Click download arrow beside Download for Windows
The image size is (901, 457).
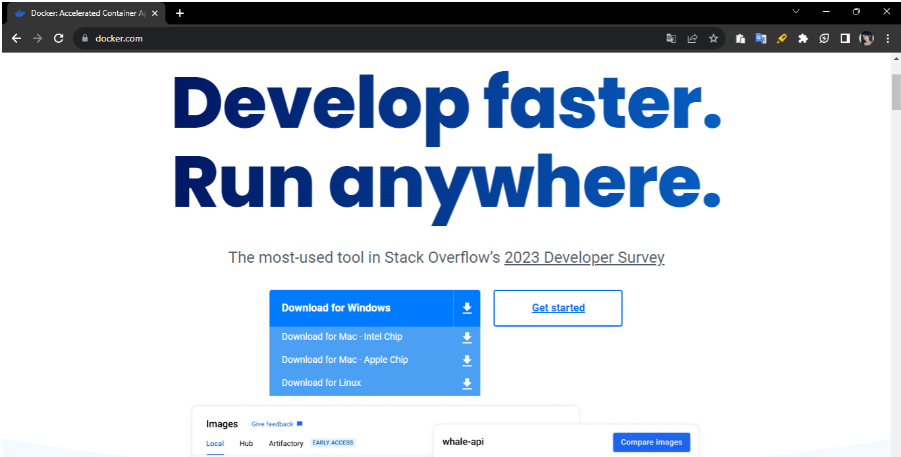pyautogui.click(x=467, y=308)
